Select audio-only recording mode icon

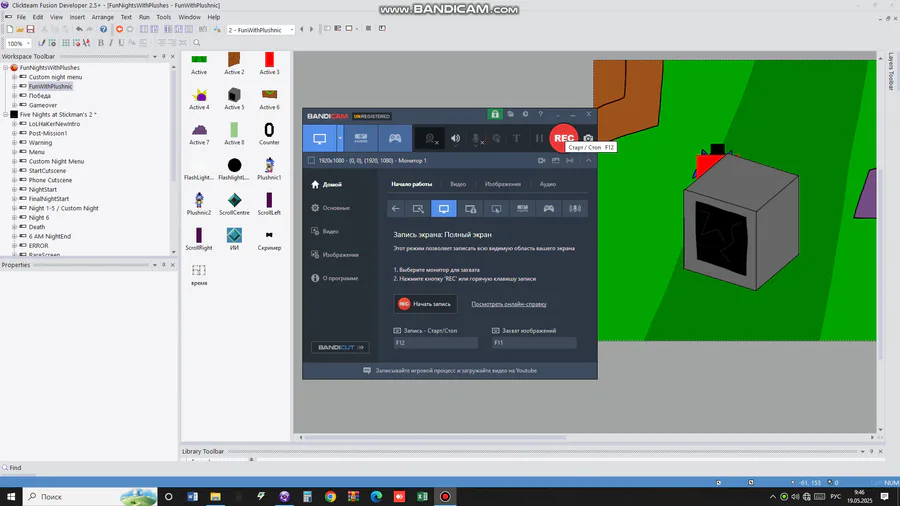tap(575, 209)
